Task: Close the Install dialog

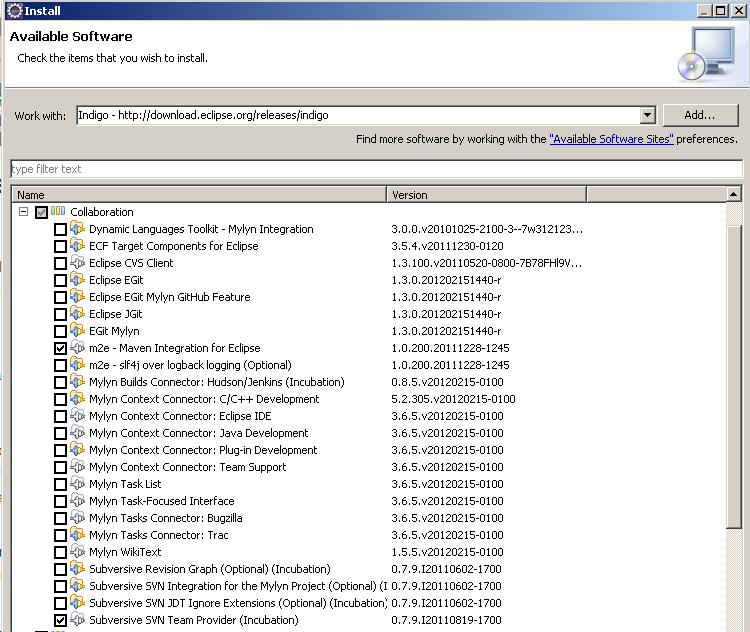Action: 738,11
